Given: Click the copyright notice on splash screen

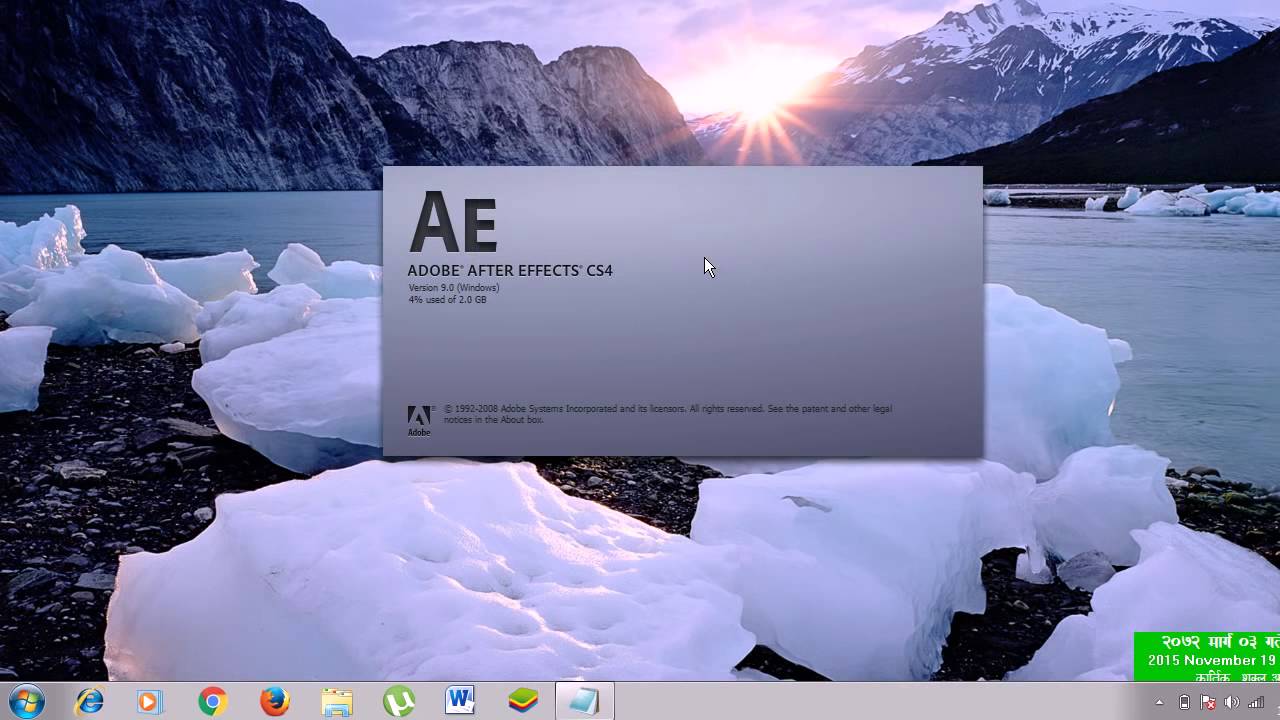Looking at the screenshot, I should (667, 414).
